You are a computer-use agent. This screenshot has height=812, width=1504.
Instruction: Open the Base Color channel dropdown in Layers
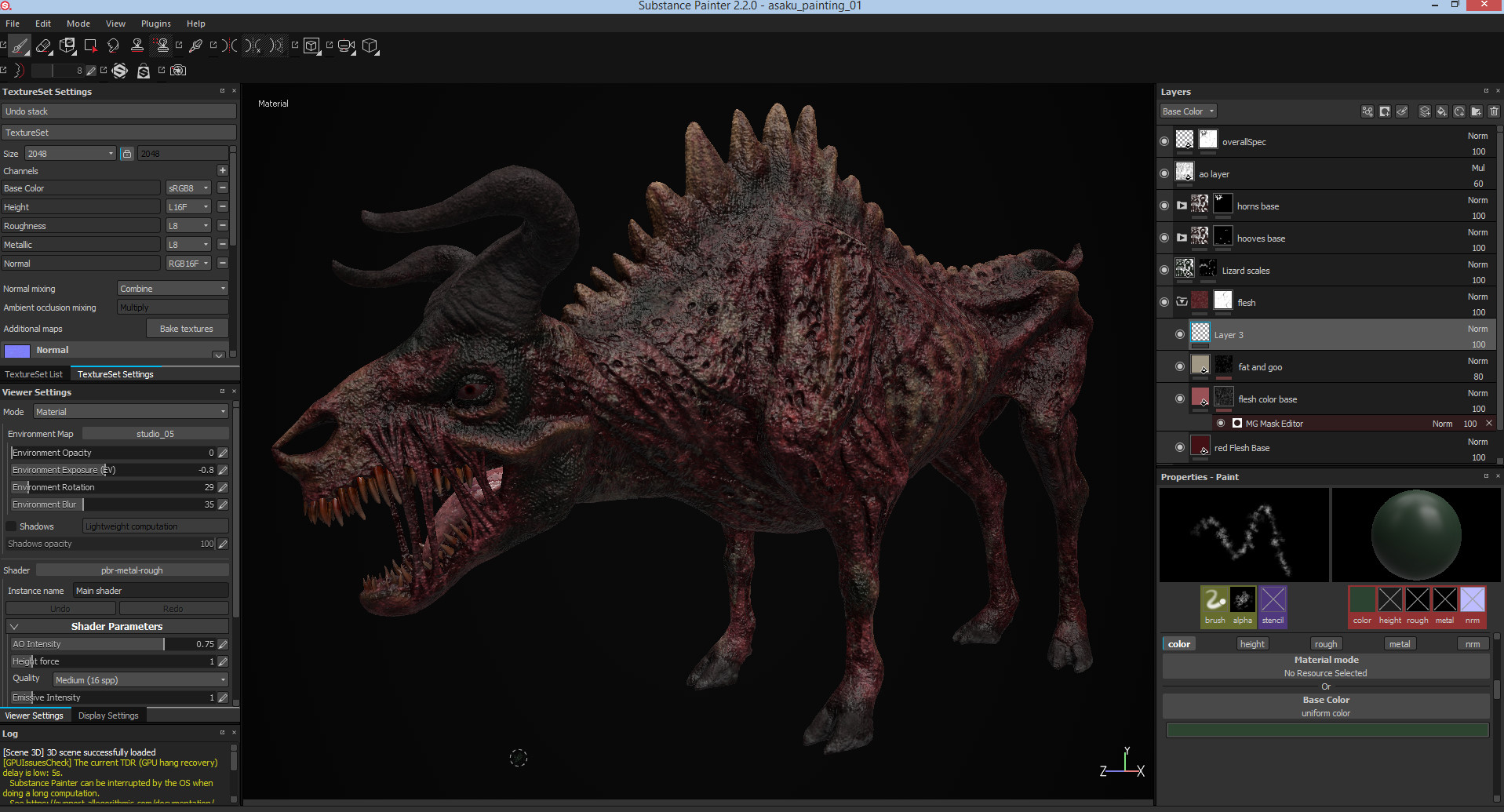coord(1188,111)
